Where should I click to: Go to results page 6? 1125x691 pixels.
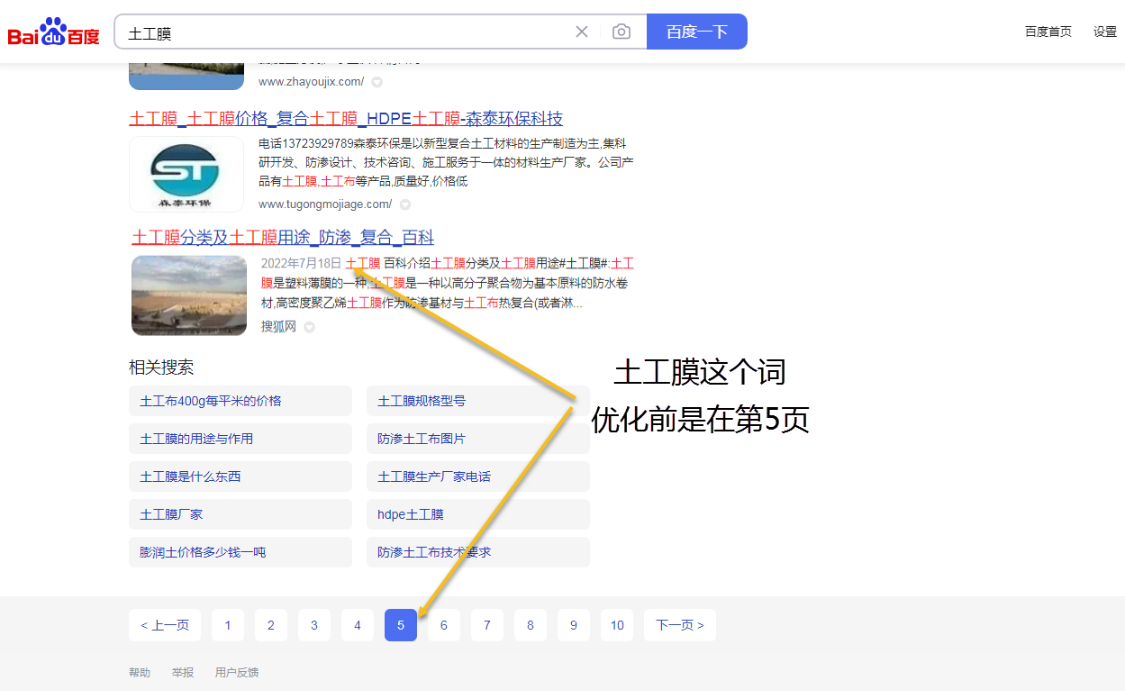click(444, 625)
